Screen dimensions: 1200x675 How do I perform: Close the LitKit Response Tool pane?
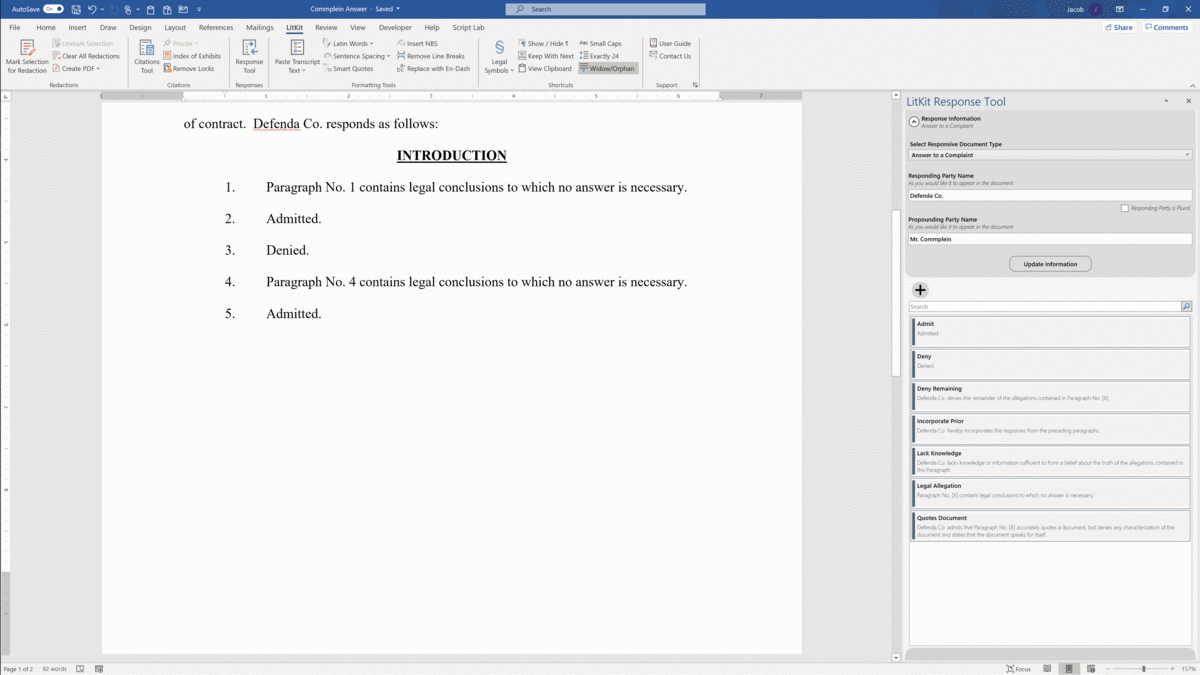click(1188, 101)
